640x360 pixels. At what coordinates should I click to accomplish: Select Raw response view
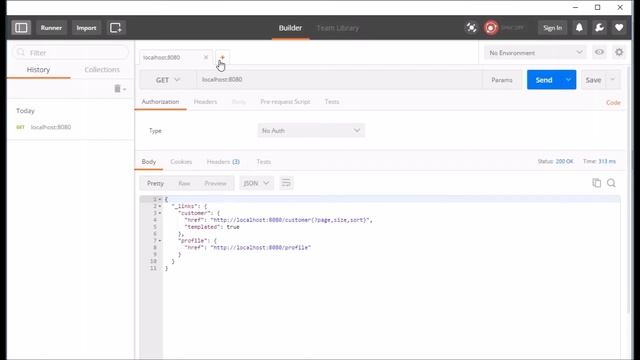point(184,183)
